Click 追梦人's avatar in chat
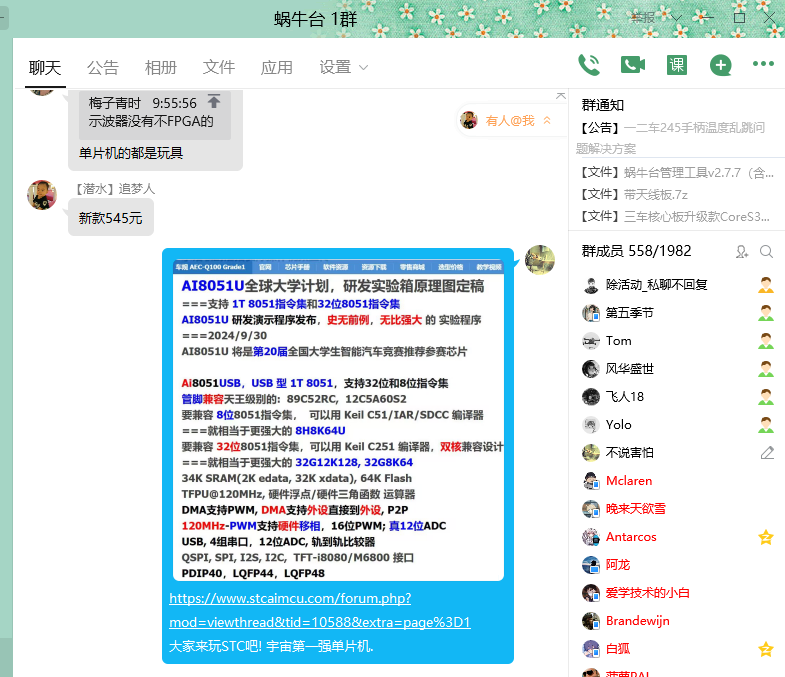 [42, 195]
